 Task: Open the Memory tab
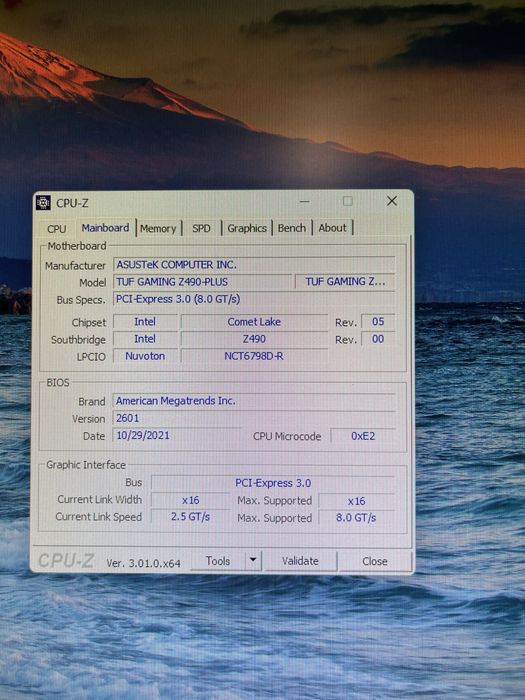click(158, 228)
